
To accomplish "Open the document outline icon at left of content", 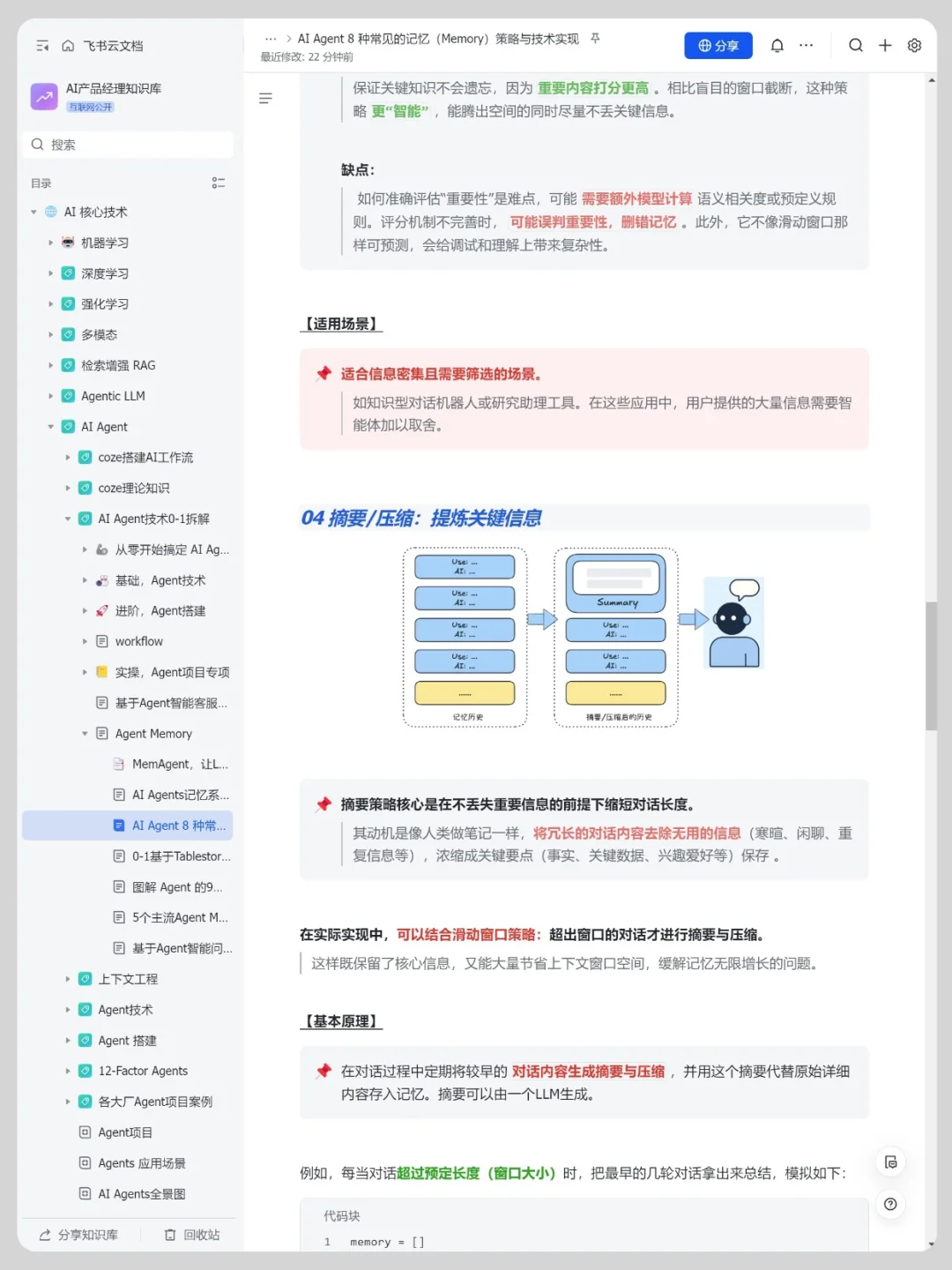I will tap(265, 99).
